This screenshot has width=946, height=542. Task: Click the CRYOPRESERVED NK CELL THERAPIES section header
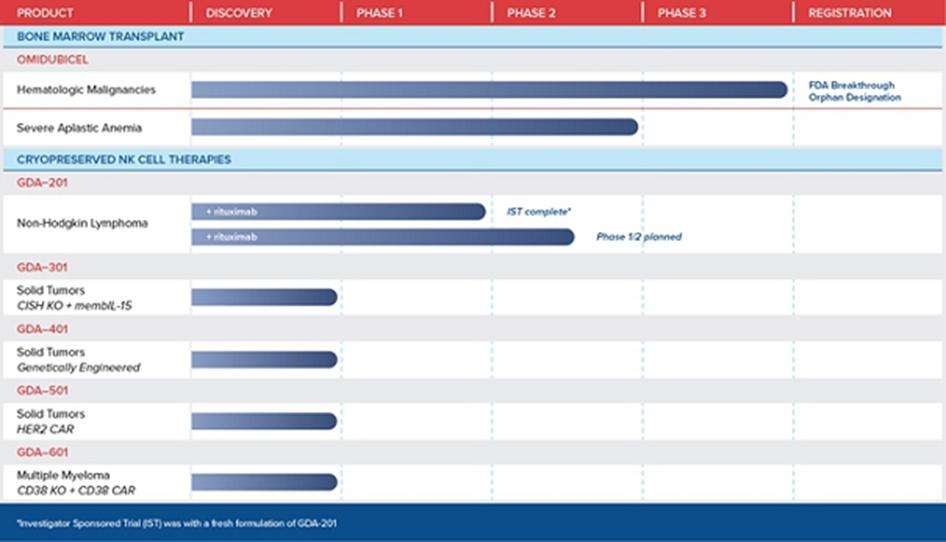coord(124,159)
